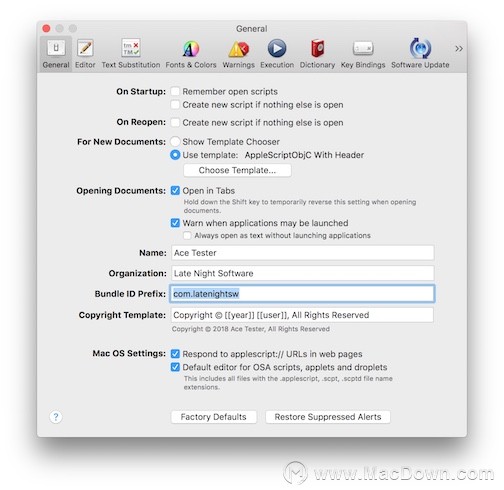The height and width of the screenshot is (490, 504).
Task: Focus the Name field containing Ace Tester
Action: pyautogui.click(x=303, y=253)
